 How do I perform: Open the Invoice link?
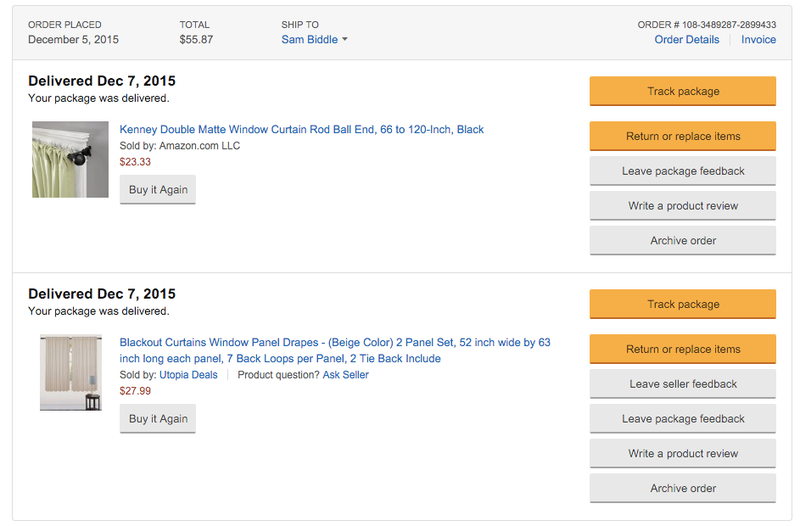[x=758, y=40]
